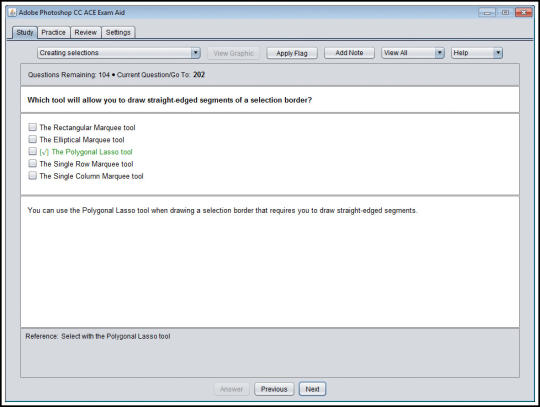Check the Elliptical Marquee tool option
The image size is (540, 407).
coord(32,139)
